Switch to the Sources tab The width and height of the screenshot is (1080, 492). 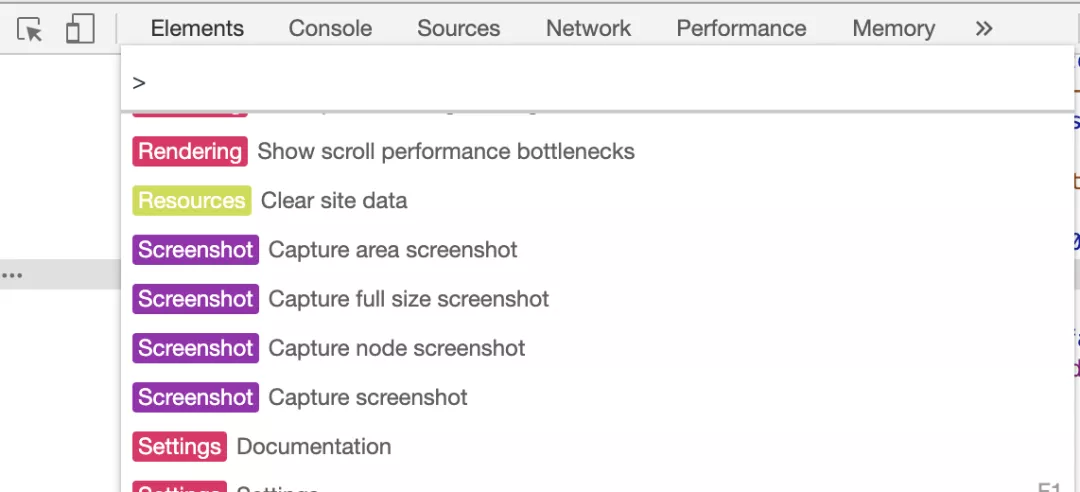(458, 29)
